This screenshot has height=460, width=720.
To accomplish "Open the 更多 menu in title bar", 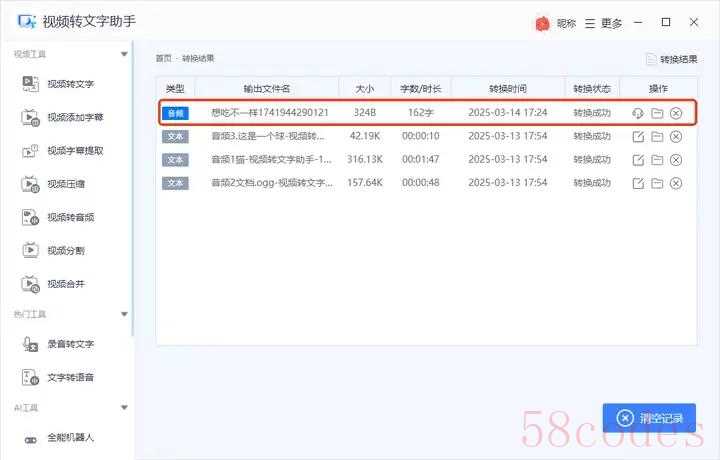I will [604, 22].
